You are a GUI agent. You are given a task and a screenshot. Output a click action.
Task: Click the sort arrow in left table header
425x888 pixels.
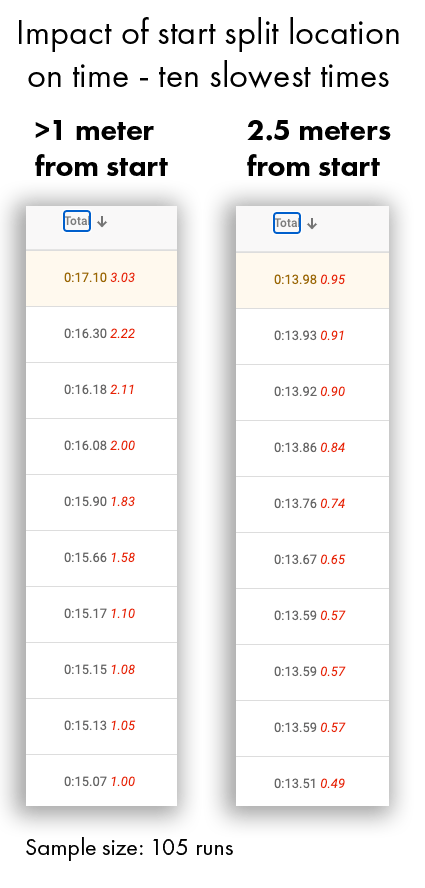click(102, 222)
